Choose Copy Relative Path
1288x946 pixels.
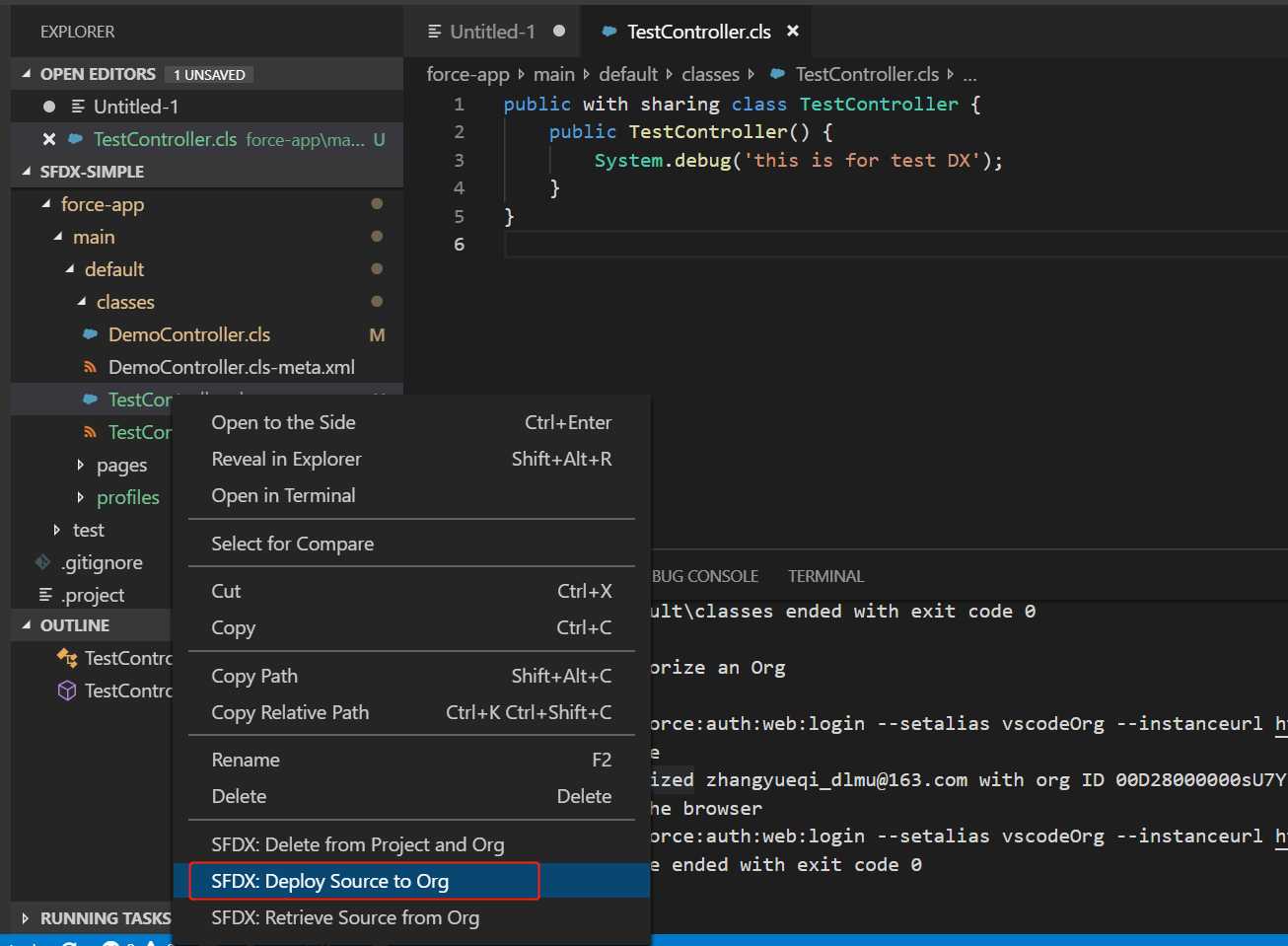411,712
